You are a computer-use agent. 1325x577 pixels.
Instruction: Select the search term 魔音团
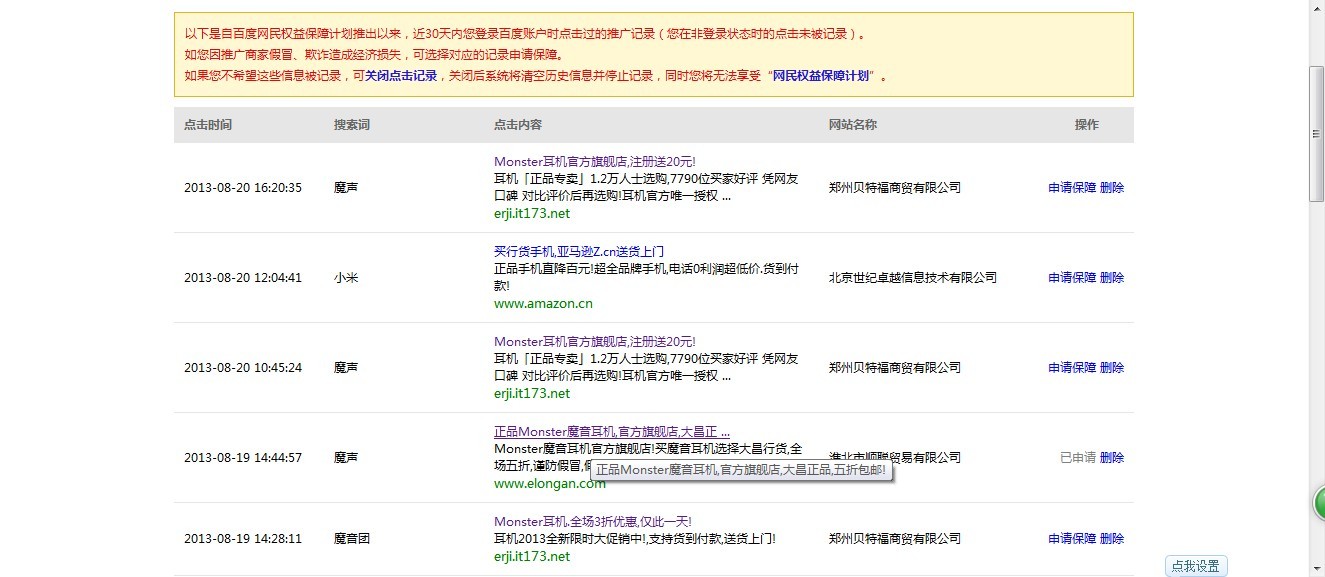click(352, 539)
